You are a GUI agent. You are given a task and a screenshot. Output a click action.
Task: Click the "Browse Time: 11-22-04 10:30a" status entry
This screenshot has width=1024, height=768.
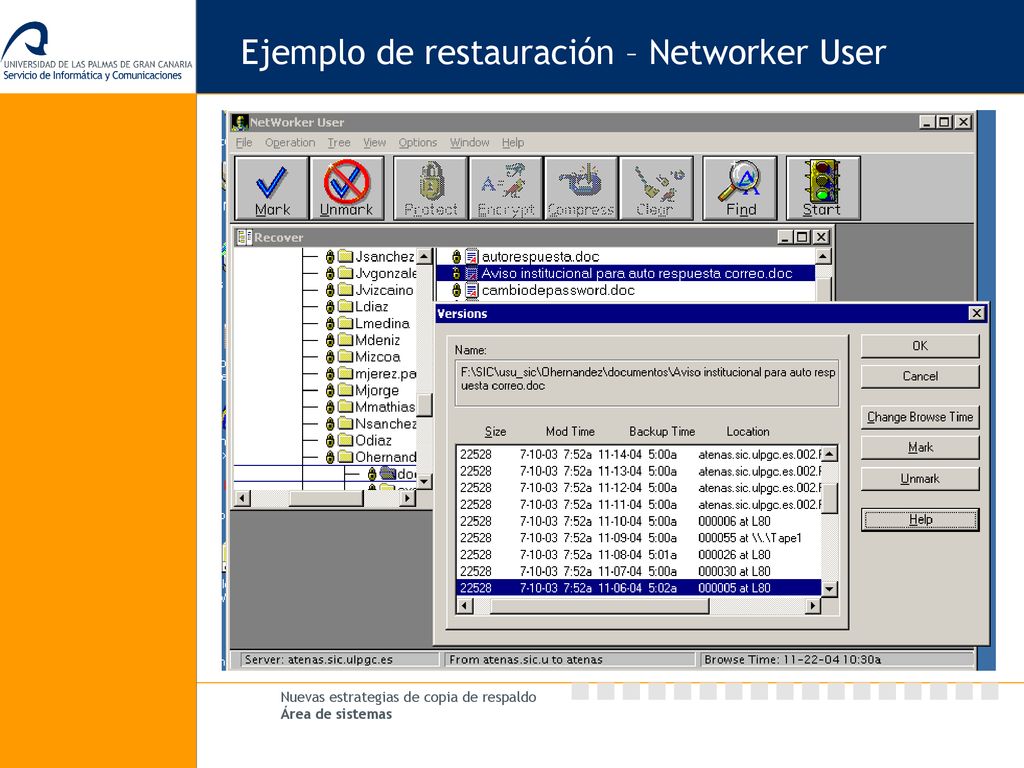tap(836, 660)
